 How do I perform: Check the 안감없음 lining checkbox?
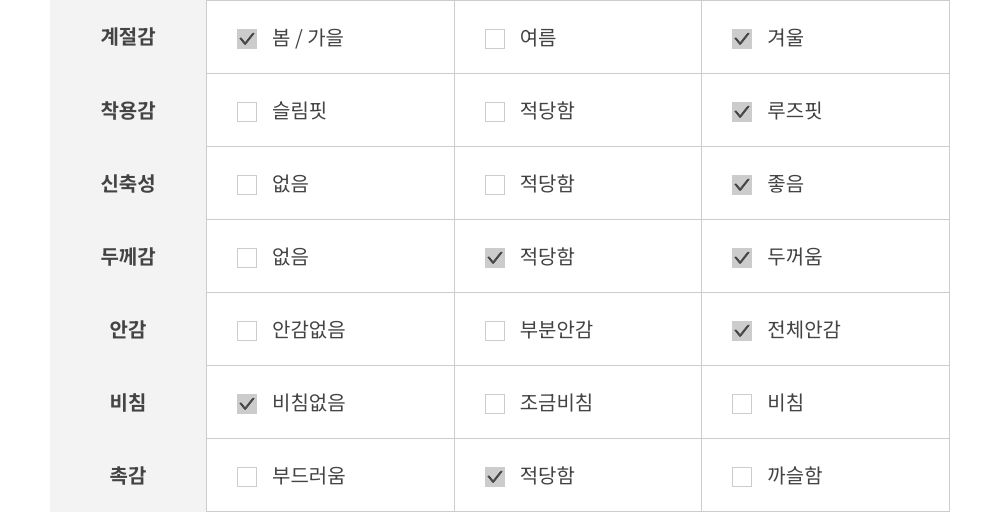click(x=247, y=331)
